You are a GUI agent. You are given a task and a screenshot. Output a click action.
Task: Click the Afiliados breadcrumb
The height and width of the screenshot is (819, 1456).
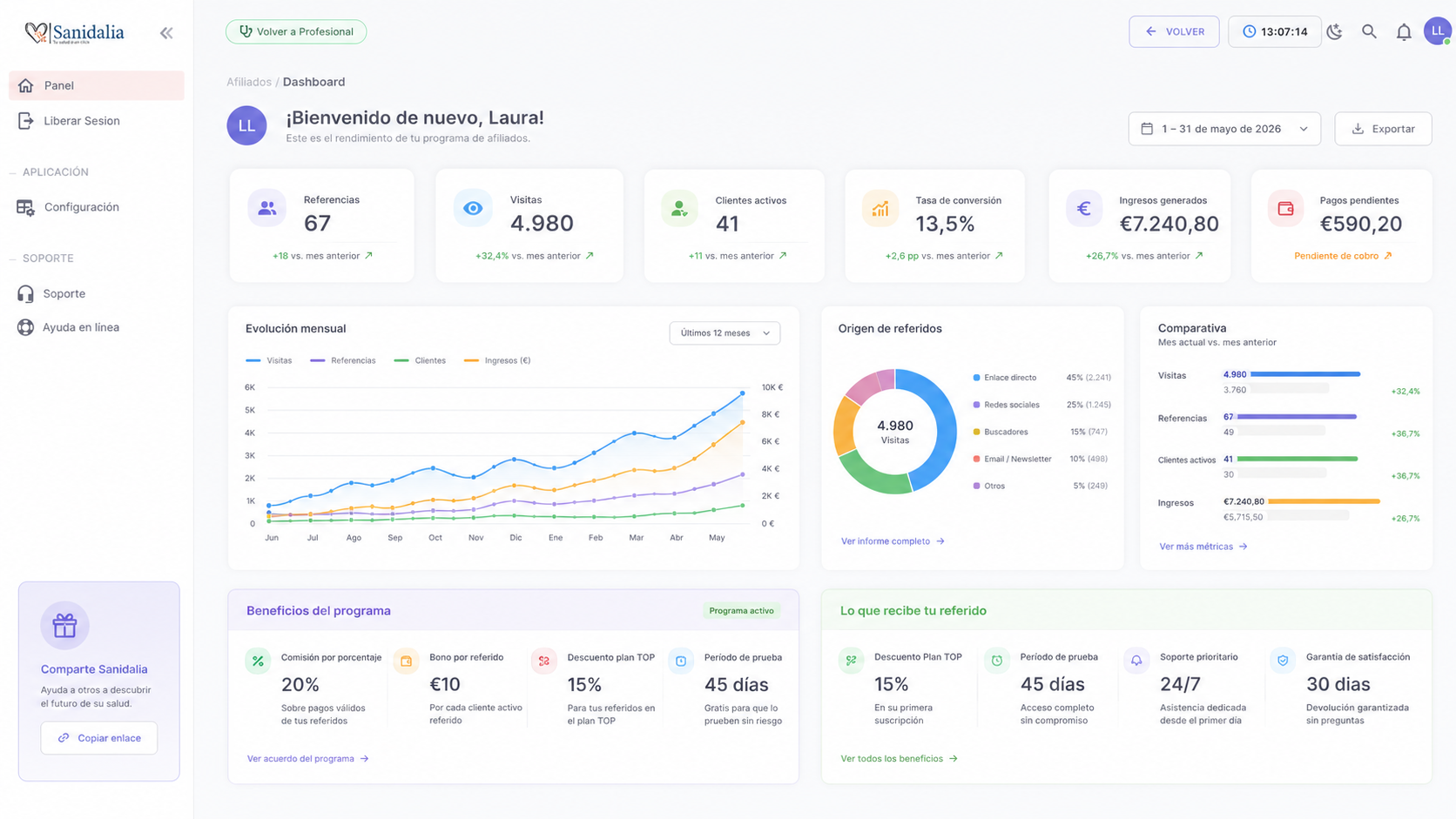click(x=249, y=82)
